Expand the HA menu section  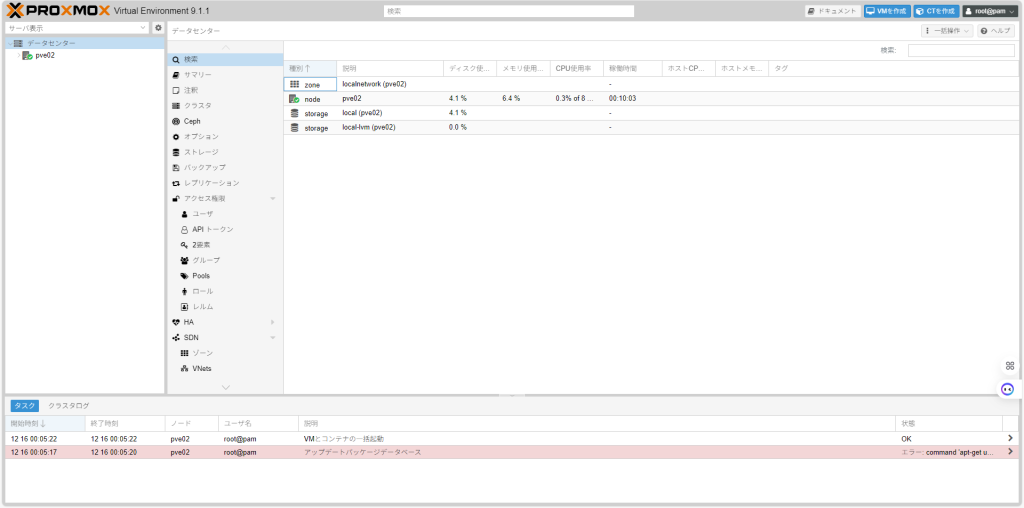click(273, 322)
